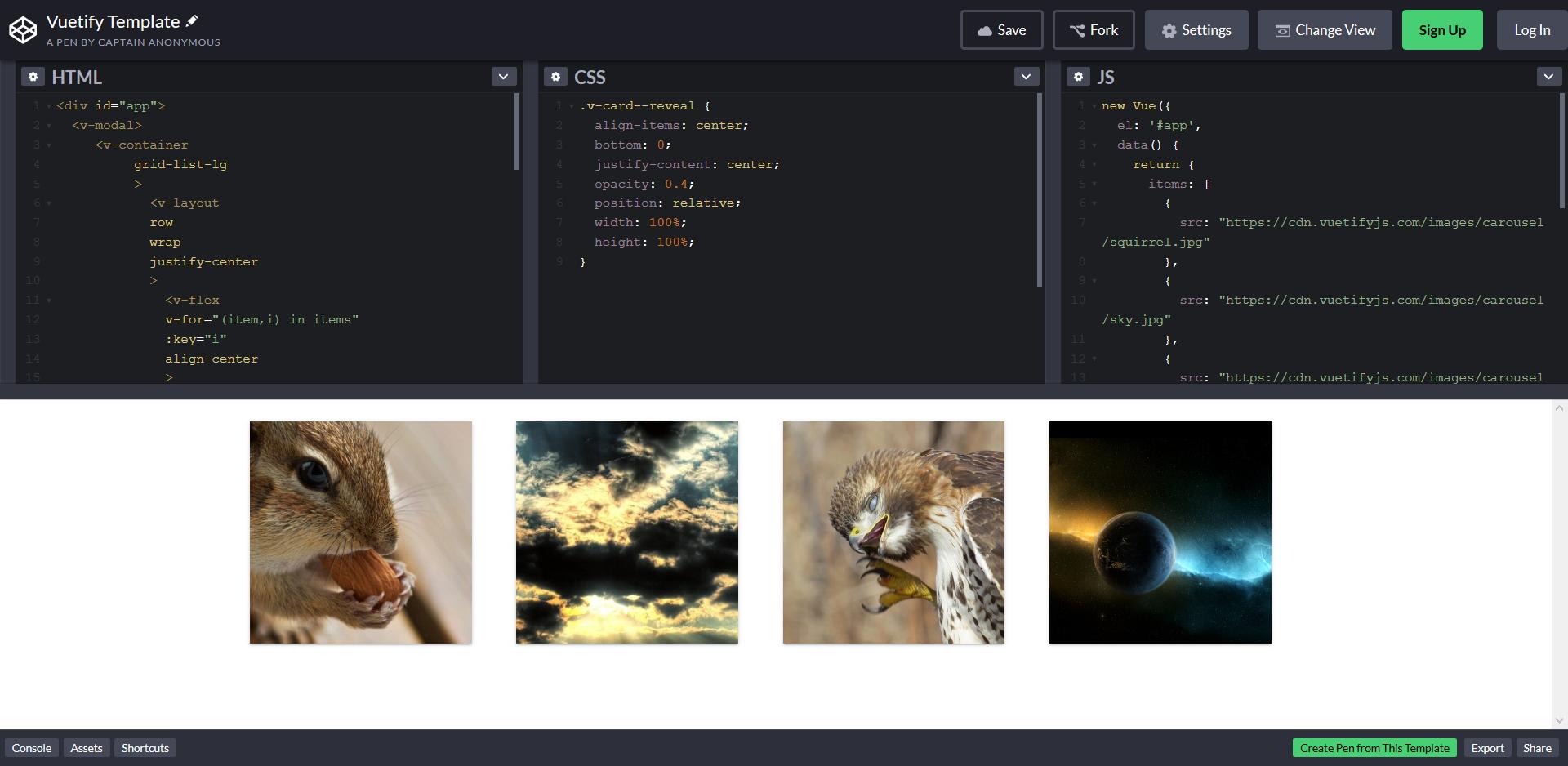
Task: Click the squirrel image in the preview
Action: 360,532
